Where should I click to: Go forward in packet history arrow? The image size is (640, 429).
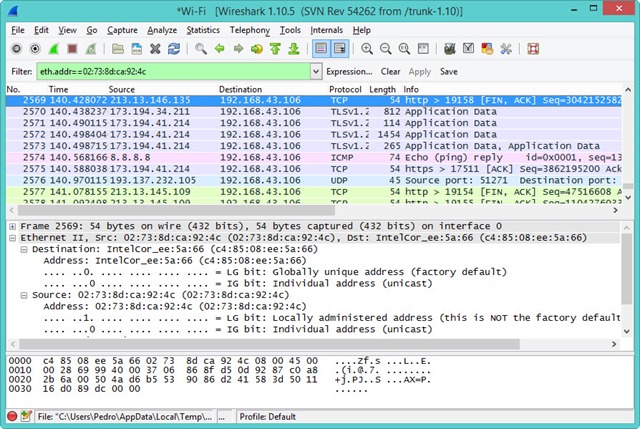238,49
